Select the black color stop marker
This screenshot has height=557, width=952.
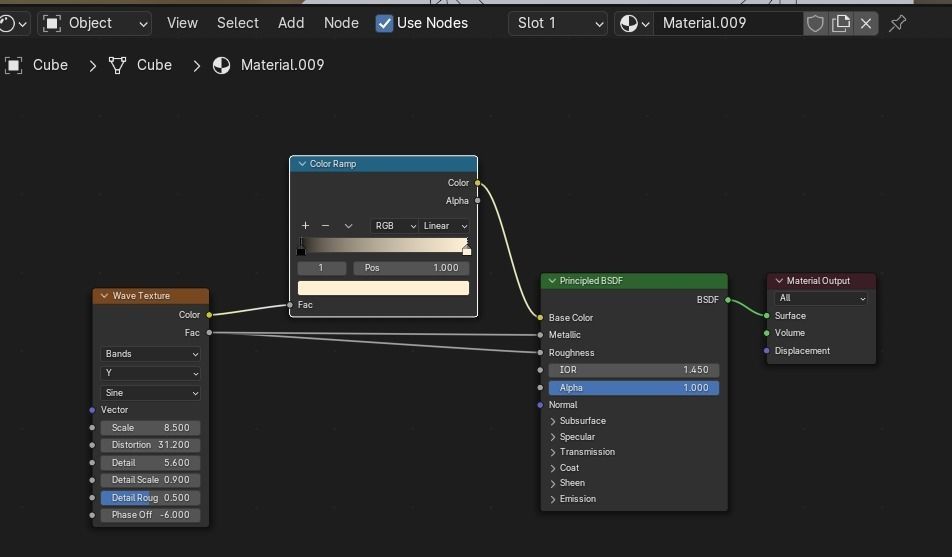pos(301,250)
